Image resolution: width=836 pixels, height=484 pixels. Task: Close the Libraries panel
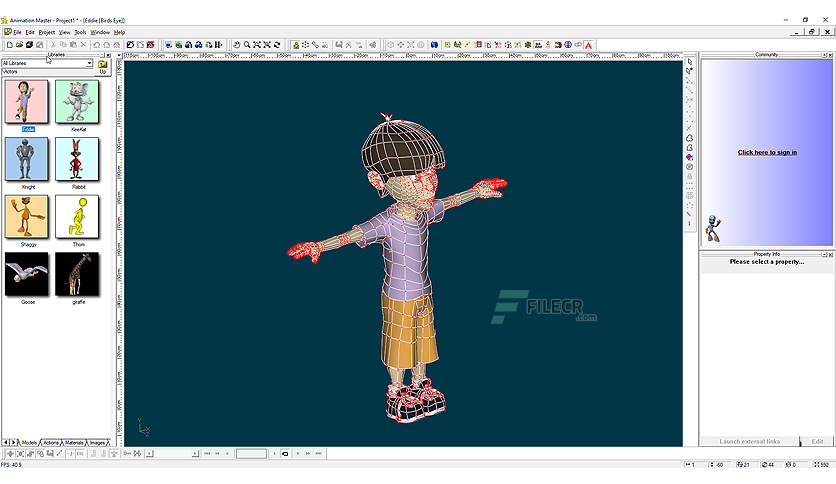[108, 55]
